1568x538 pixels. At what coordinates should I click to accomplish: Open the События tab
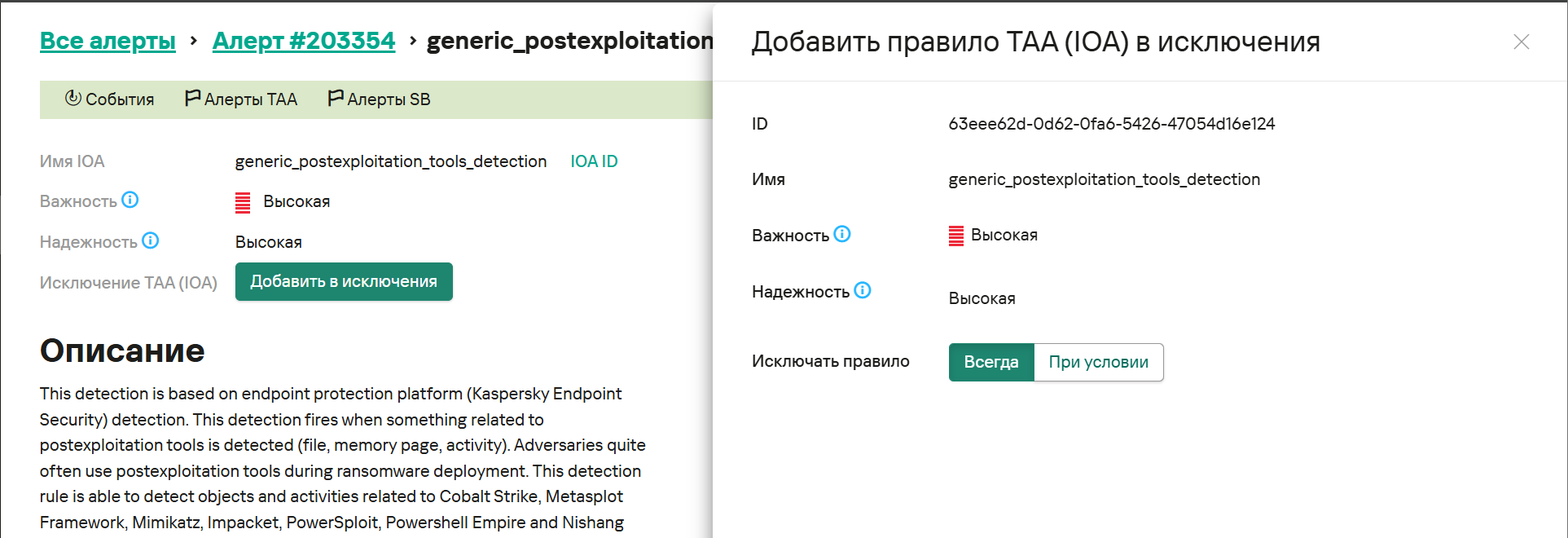pos(109,99)
